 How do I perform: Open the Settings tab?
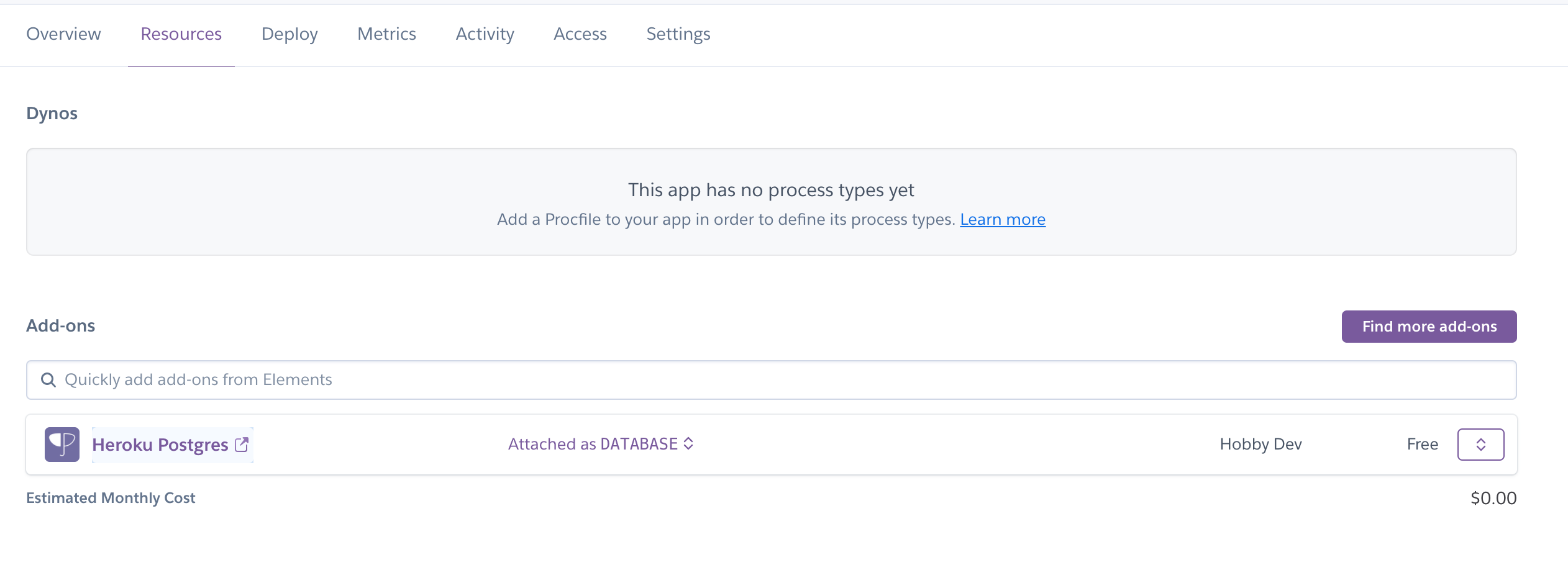click(x=678, y=34)
